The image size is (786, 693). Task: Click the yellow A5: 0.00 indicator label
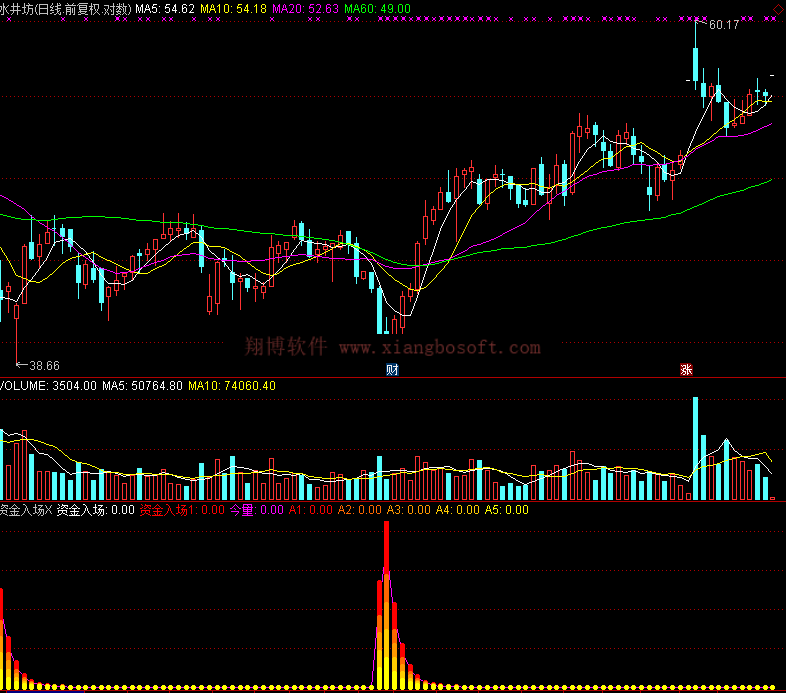506,510
